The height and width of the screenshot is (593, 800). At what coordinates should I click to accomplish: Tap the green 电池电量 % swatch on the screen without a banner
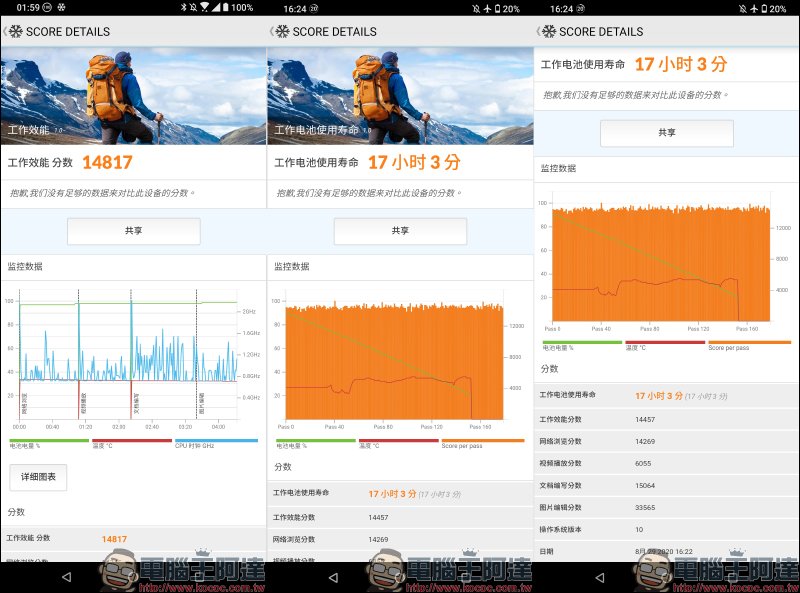tap(582, 342)
